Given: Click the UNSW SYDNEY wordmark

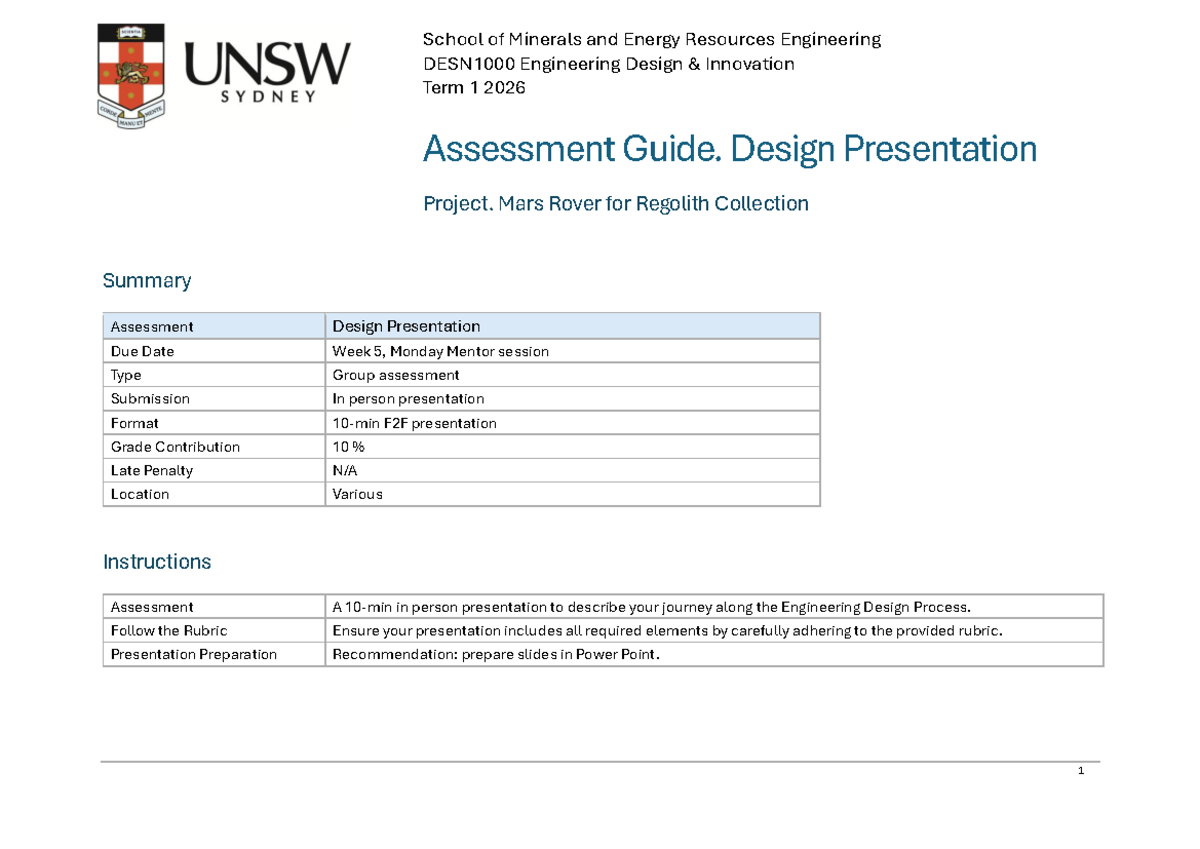Looking at the screenshot, I should 267,72.
